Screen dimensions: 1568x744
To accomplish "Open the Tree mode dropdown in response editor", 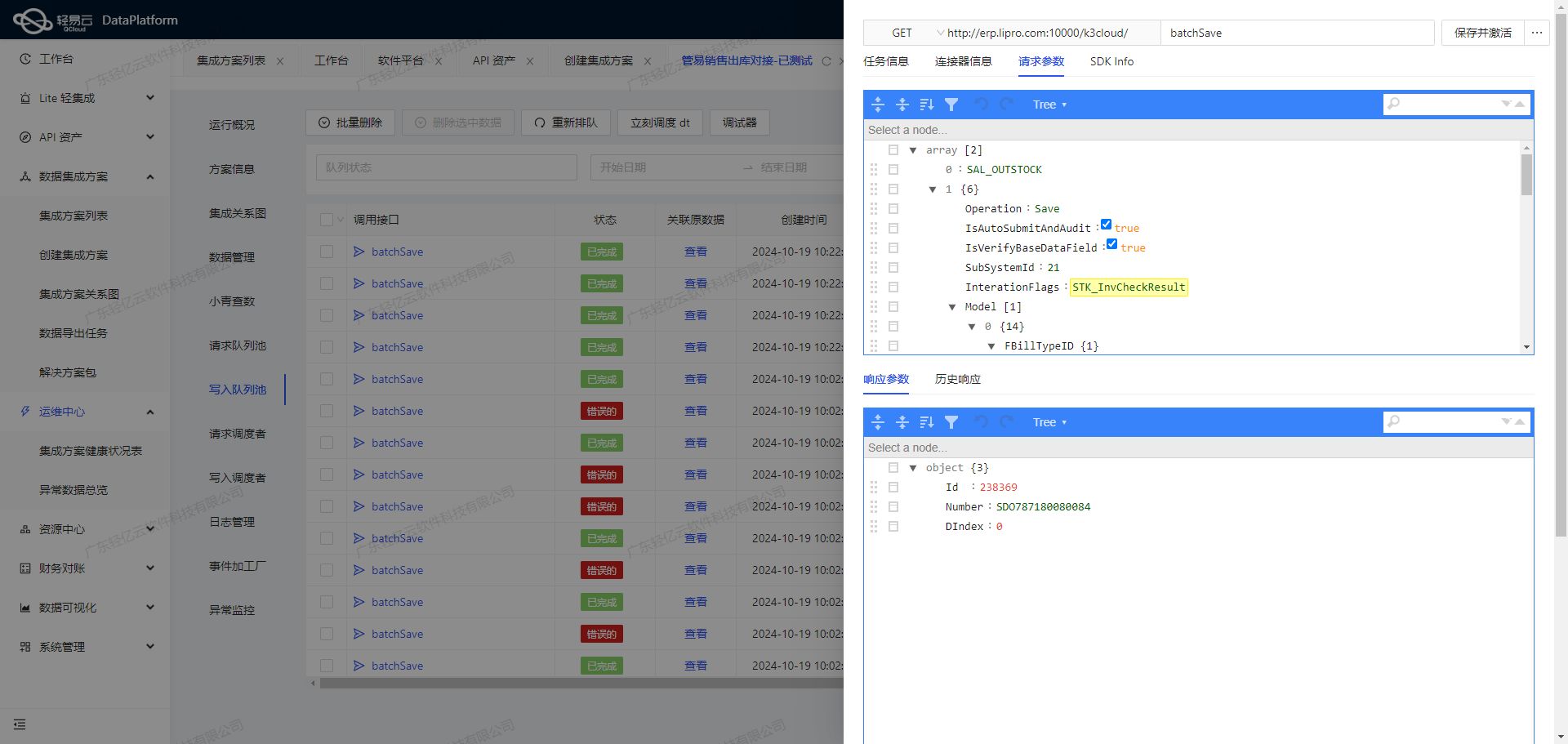I will (x=1049, y=422).
